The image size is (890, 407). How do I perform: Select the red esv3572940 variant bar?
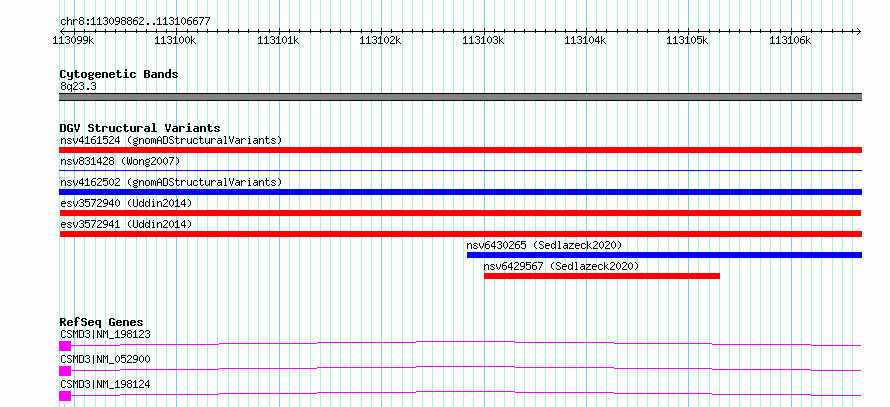click(x=460, y=213)
